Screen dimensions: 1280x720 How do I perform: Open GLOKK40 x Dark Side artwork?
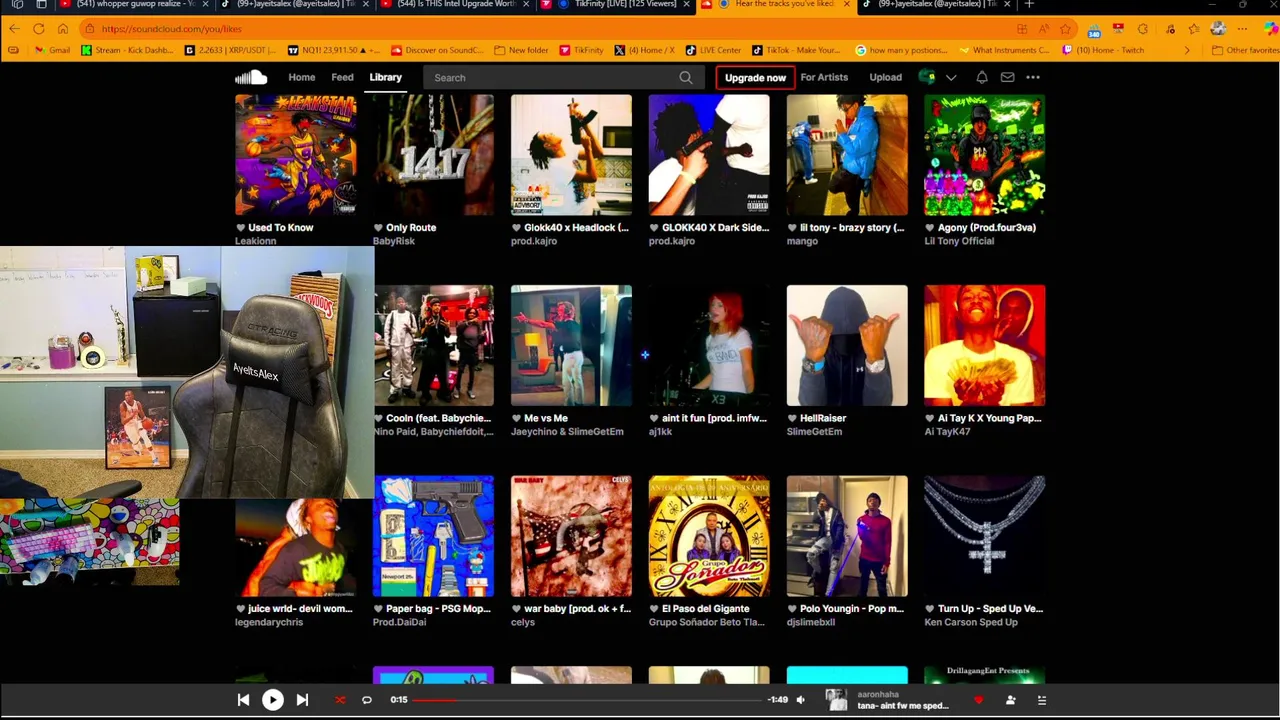pyautogui.click(x=709, y=155)
